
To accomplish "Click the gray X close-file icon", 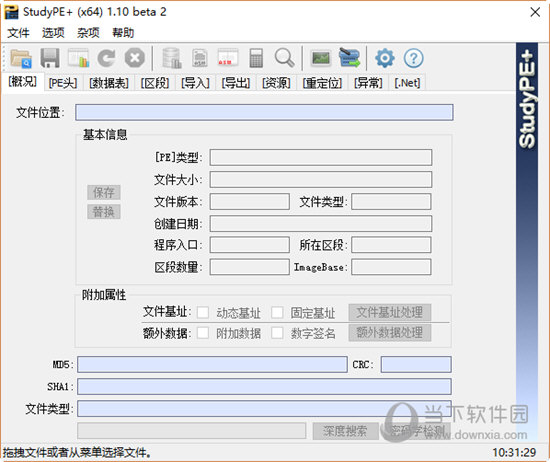I will point(135,58).
